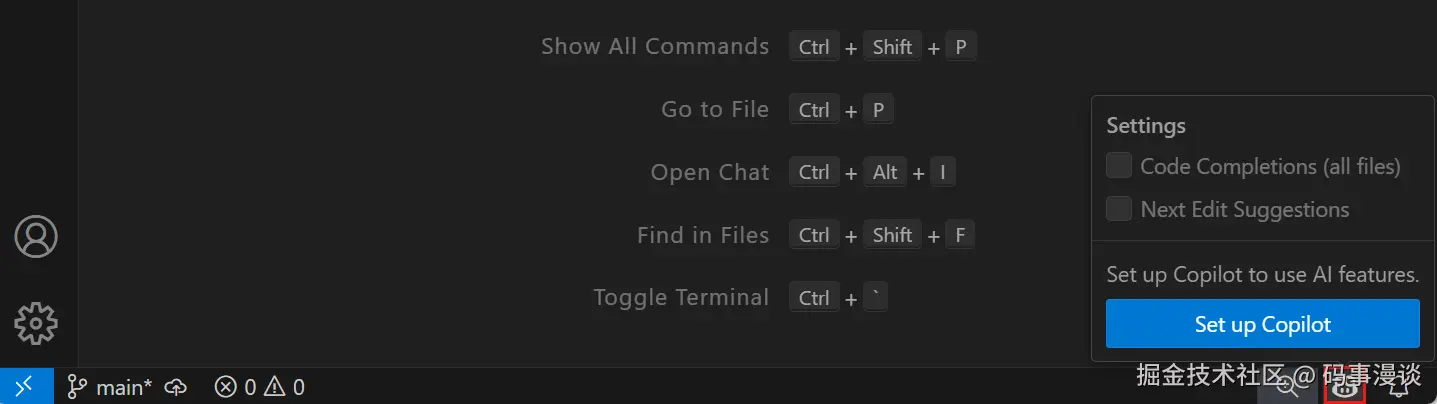The height and width of the screenshot is (404, 1437).
Task: Click the Find in Files label
Action: coord(703,236)
